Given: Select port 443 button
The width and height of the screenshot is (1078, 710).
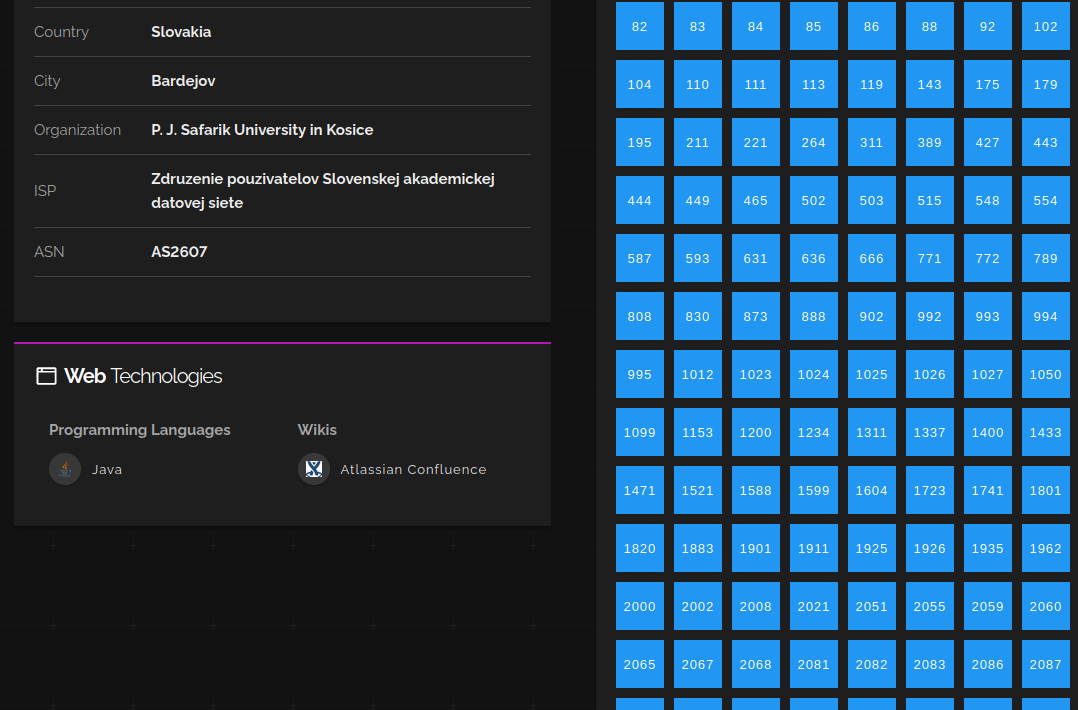Looking at the screenshot, I should pyautogui.click(x=1045, y=142).
